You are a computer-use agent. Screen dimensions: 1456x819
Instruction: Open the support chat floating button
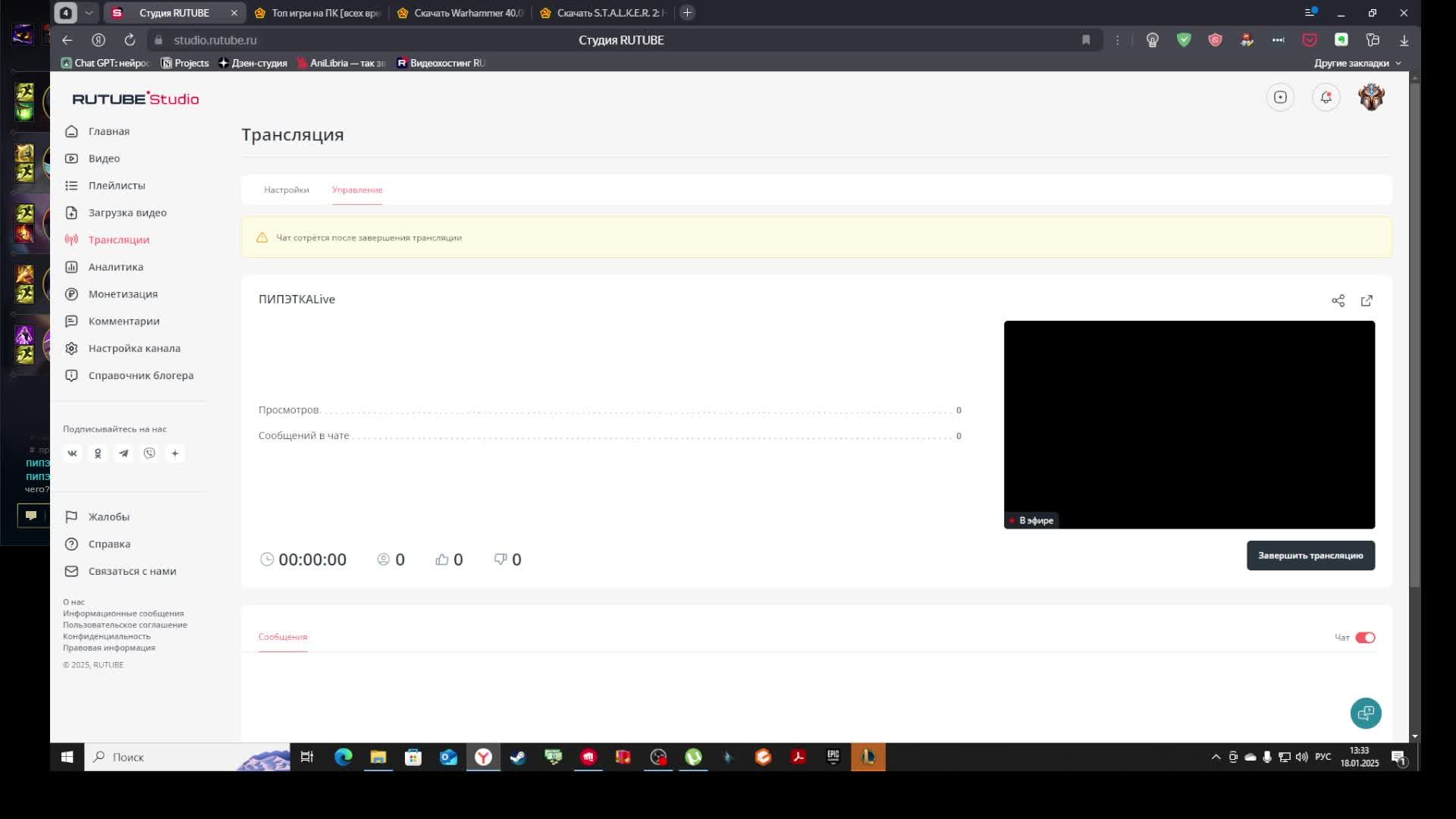click(1366, 713)
